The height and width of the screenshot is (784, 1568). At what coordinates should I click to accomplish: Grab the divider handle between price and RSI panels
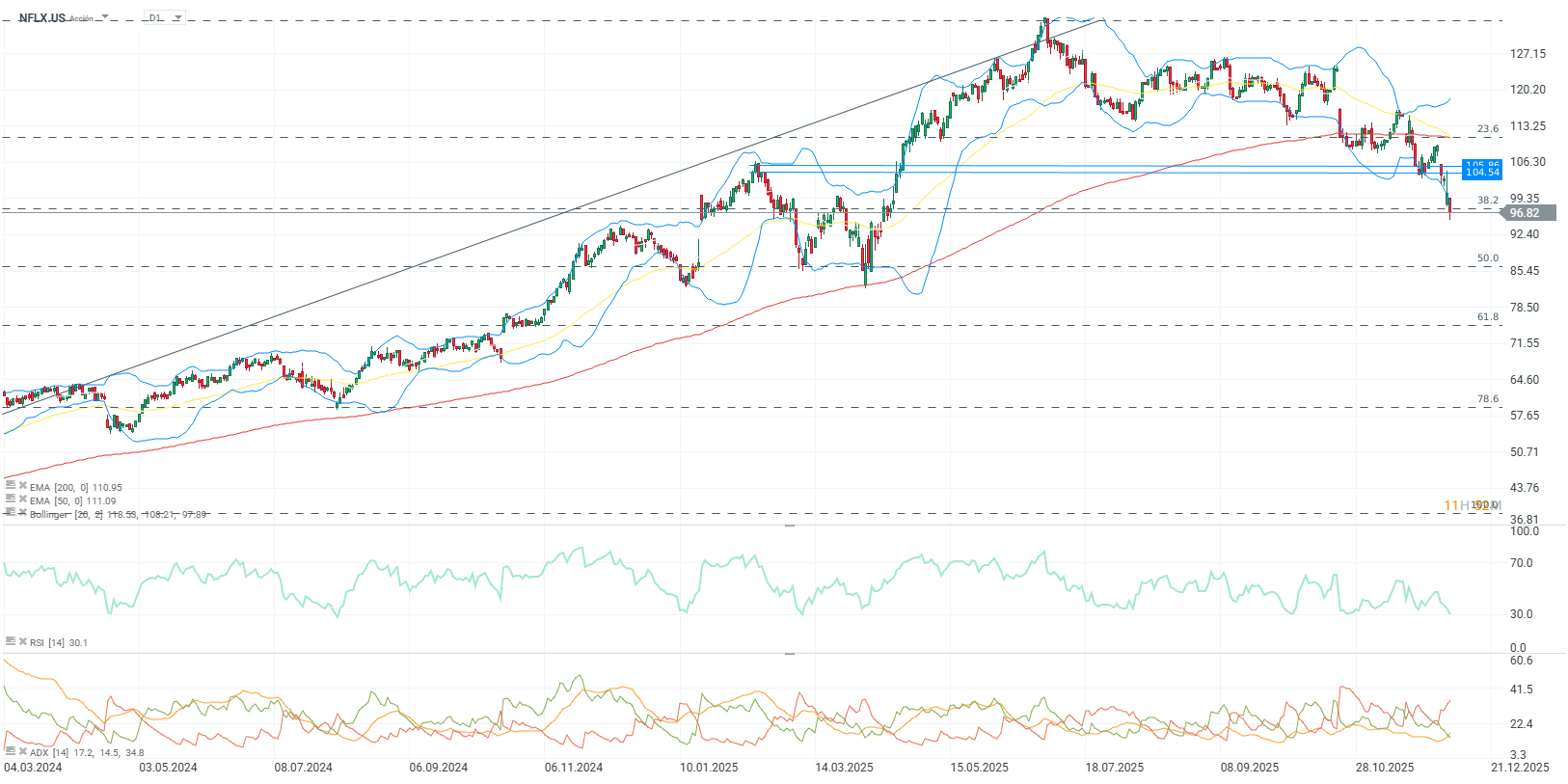pos(790,526)
